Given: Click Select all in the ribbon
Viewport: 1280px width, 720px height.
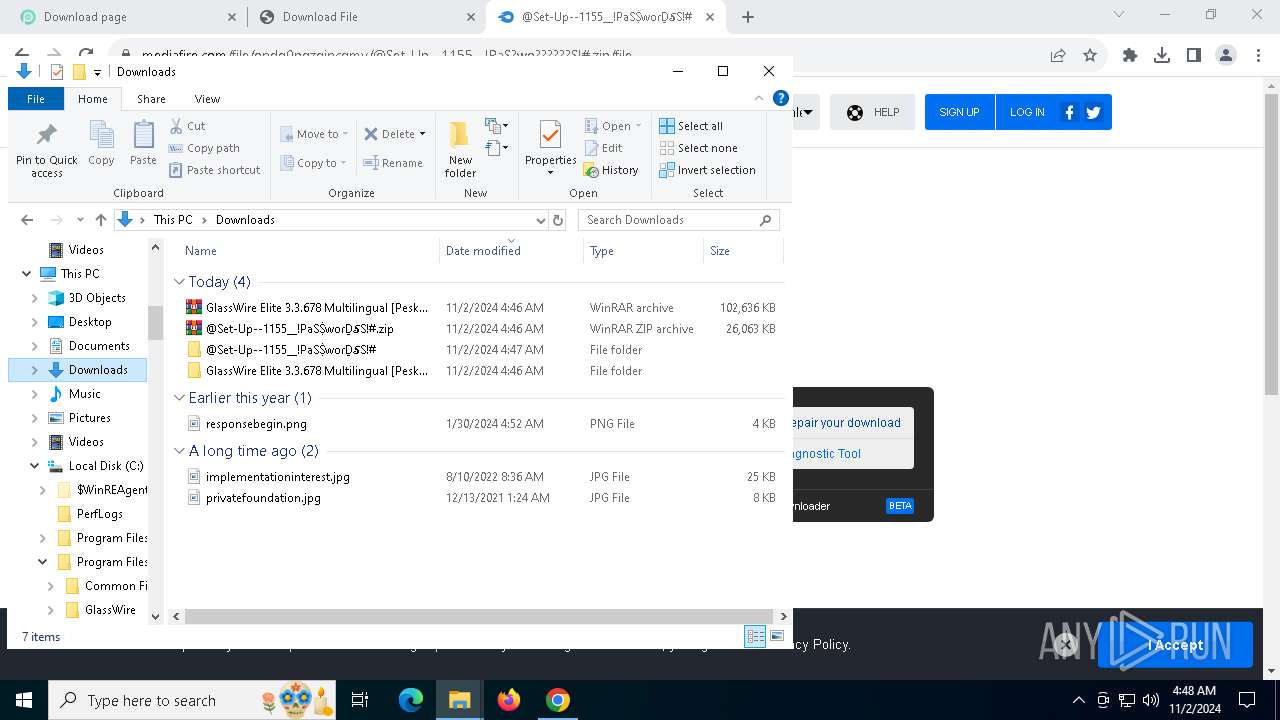Looking at the screenshot, I should click(691, 126).
